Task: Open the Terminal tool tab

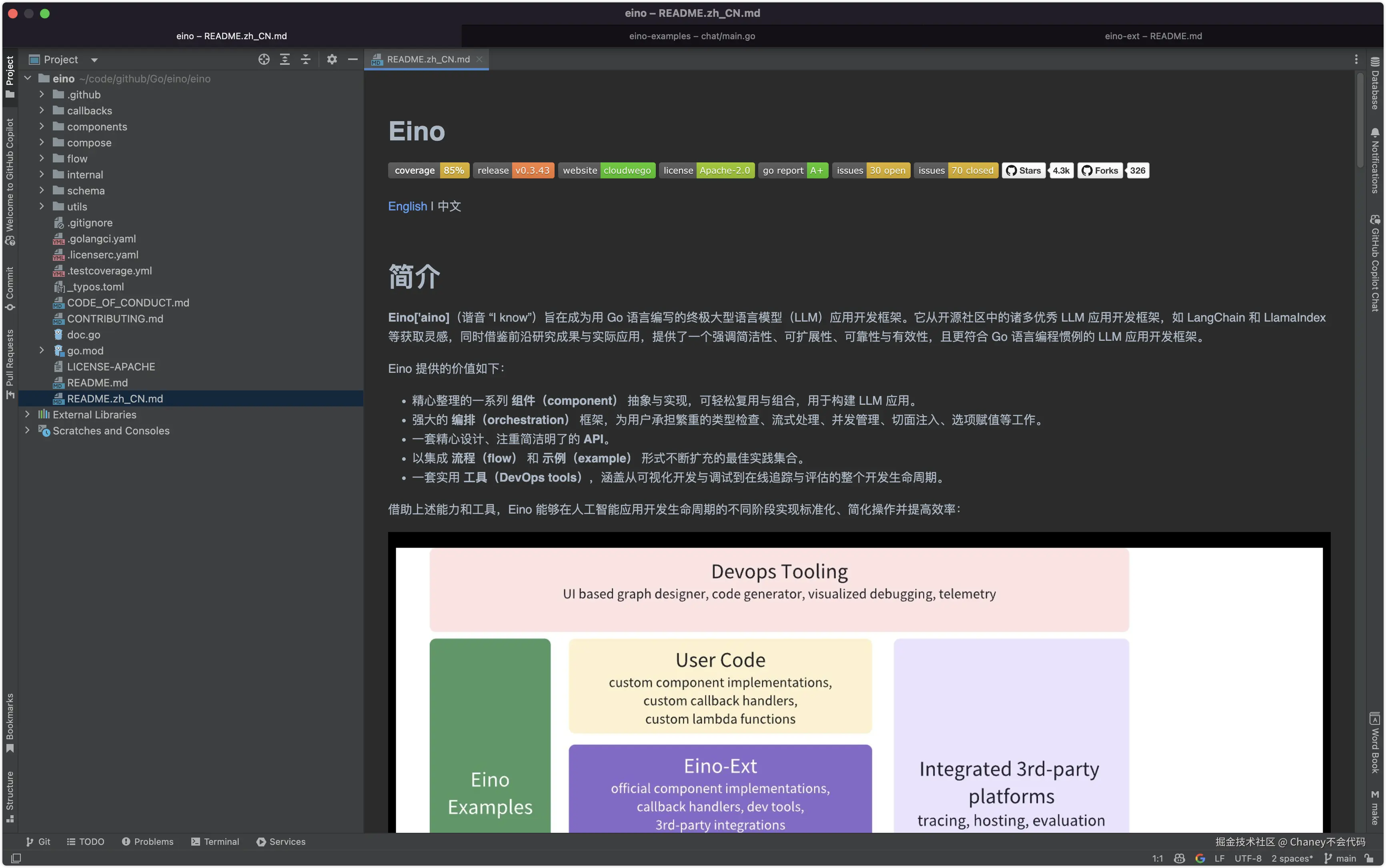Action: tap(215, 842)
